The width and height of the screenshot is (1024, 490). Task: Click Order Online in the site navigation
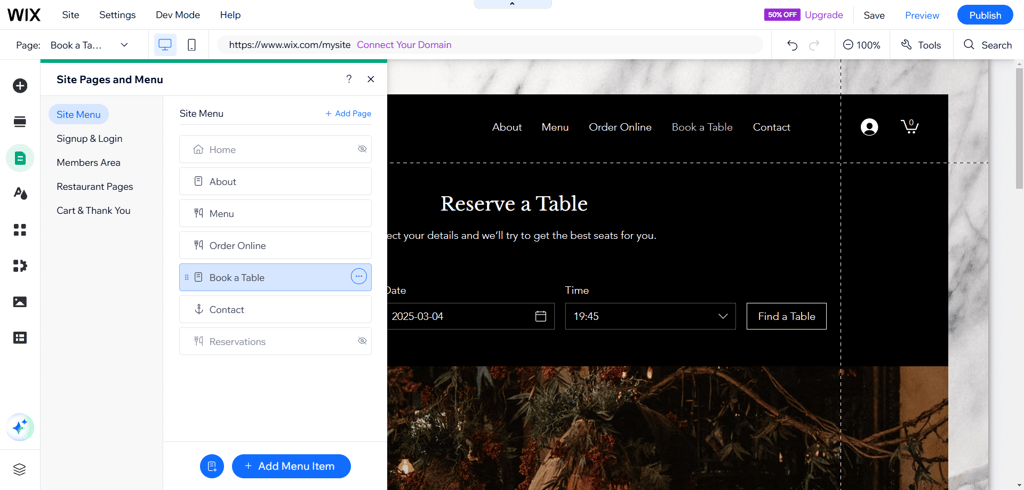(620, 127)
